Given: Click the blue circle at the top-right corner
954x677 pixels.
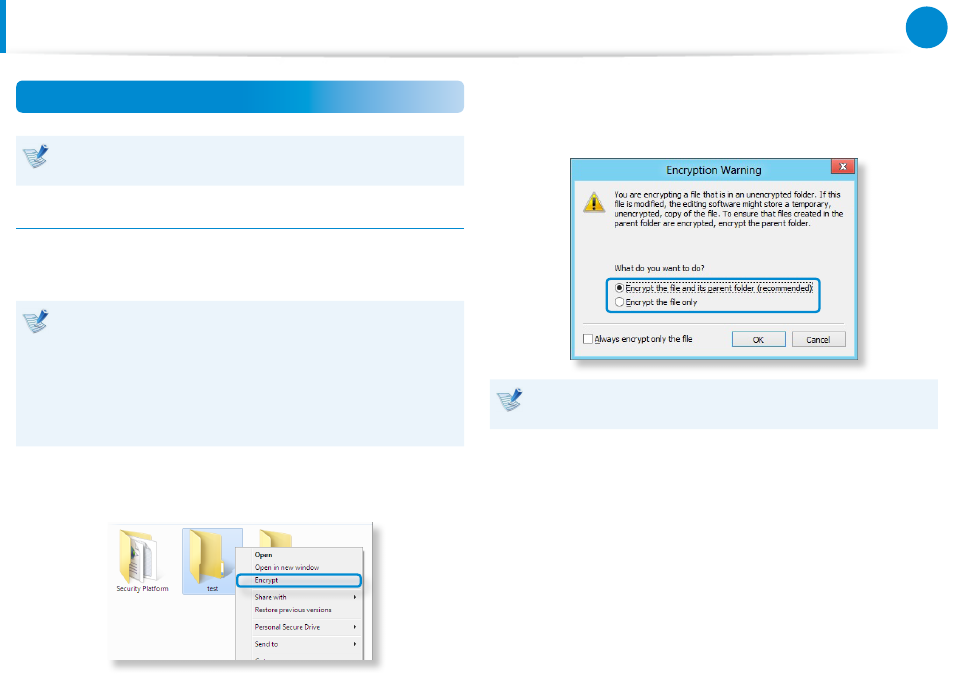Looking at the screenshot, I should click(926, 27).
